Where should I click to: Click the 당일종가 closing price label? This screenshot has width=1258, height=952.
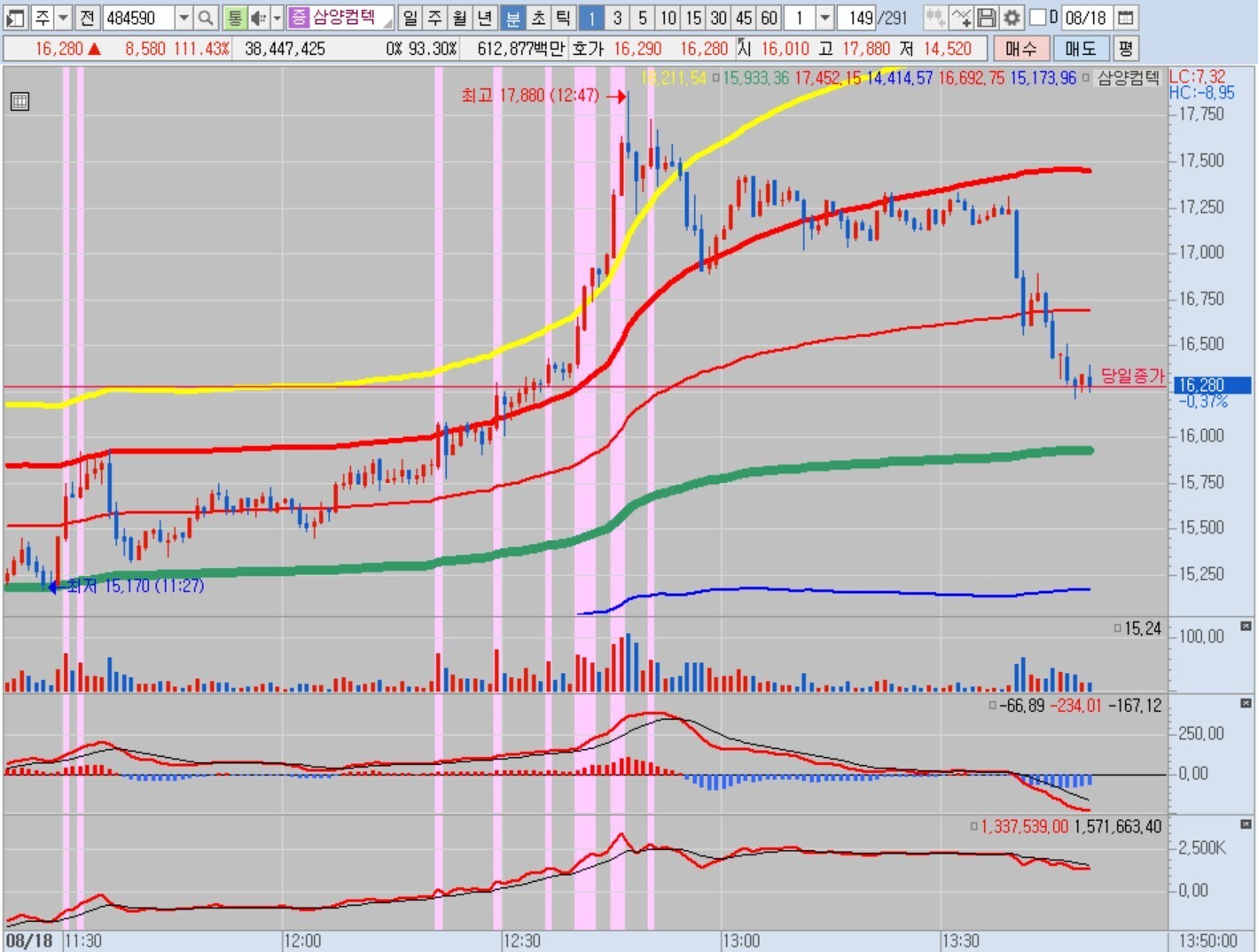click(x=1132, y=376)
